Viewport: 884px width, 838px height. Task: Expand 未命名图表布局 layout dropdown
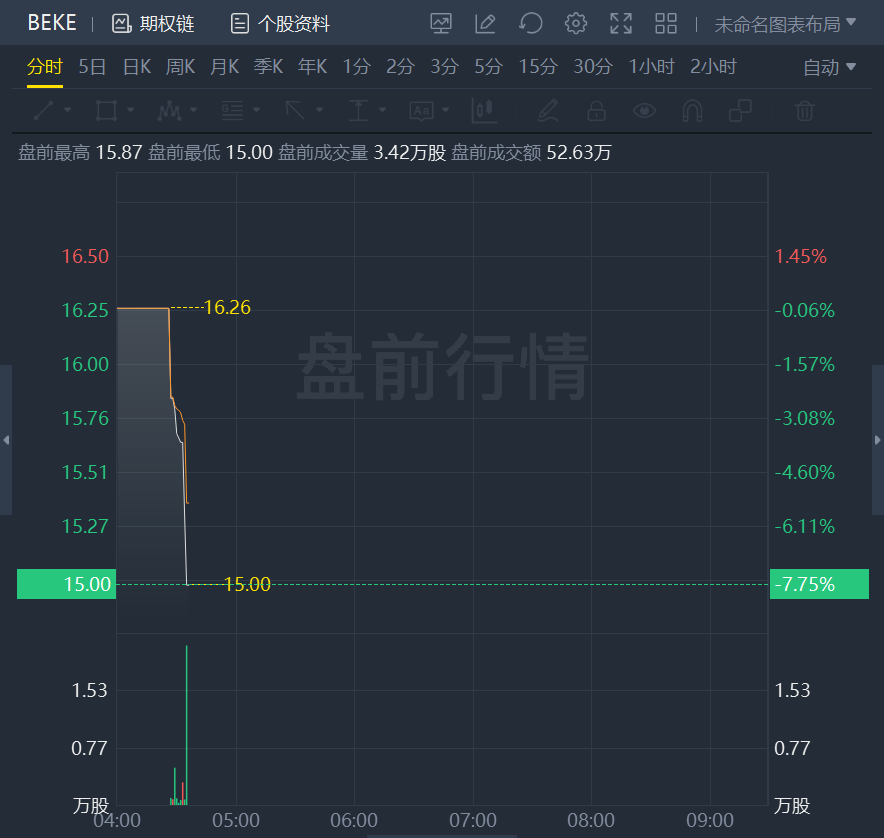785,24
